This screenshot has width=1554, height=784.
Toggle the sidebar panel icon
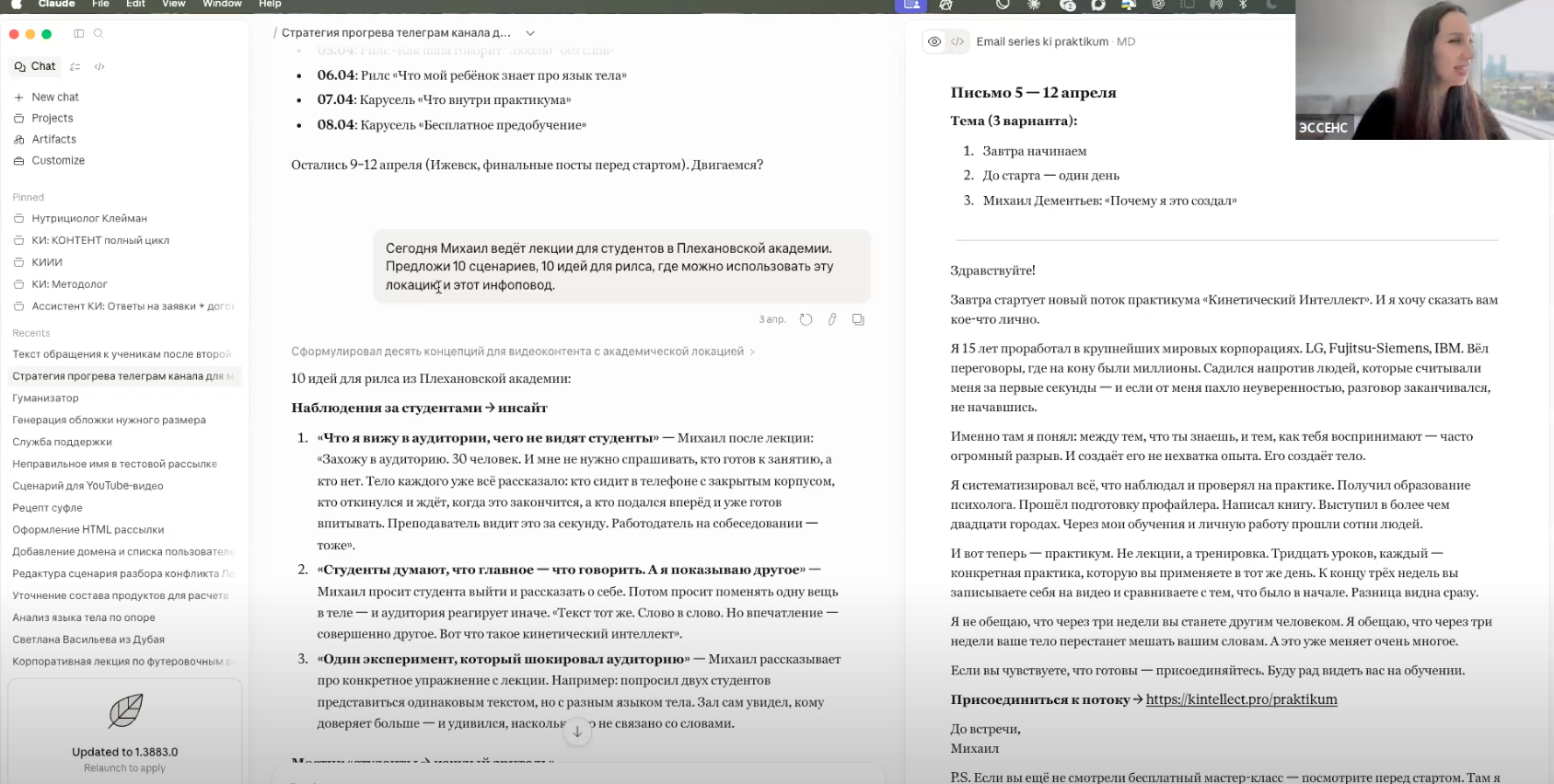(79, 34)
